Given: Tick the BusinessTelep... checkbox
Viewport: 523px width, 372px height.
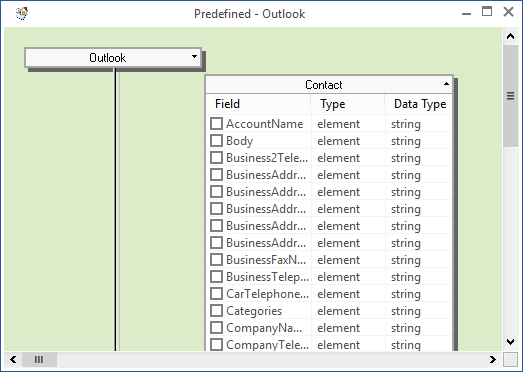Looking at the screenshot, I should click(x=216, y=277).
